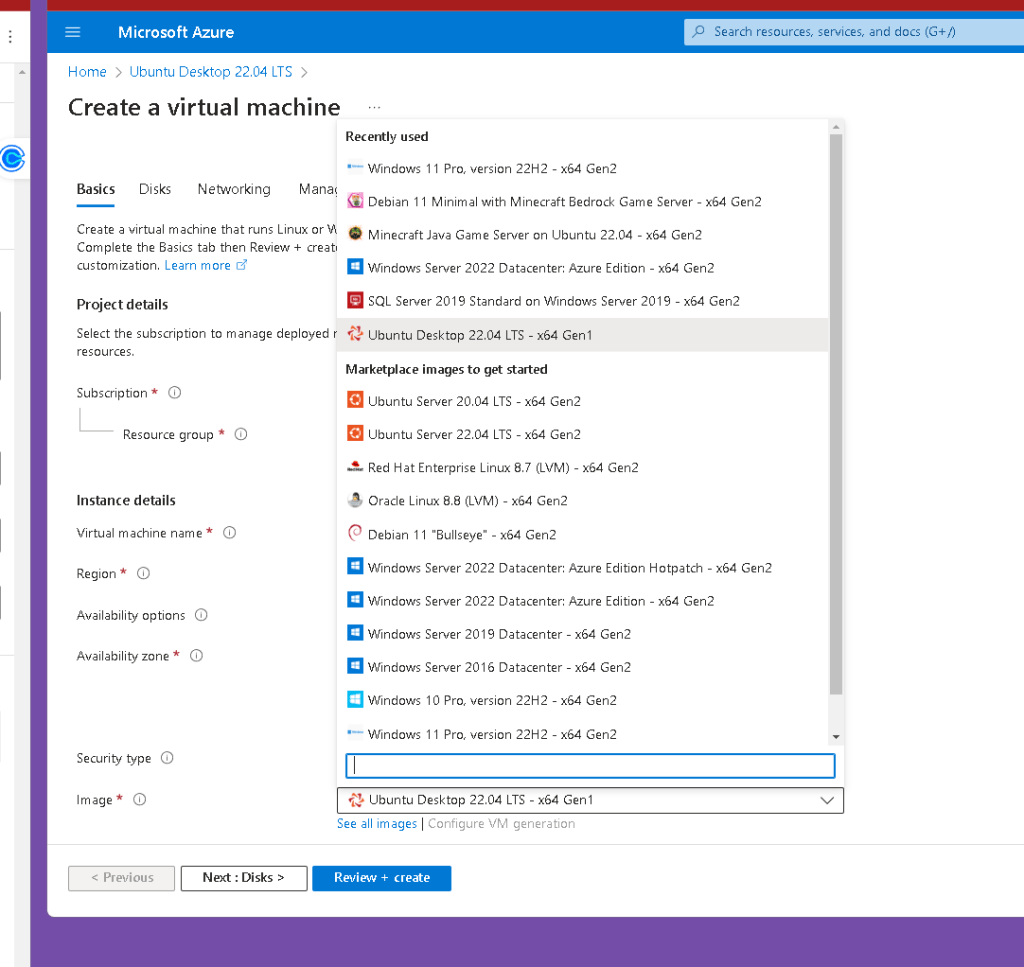Click the image list scroll down arrow
This screenshot has height=967, width=1024.
pyautogui.click(x=835, y=737)
